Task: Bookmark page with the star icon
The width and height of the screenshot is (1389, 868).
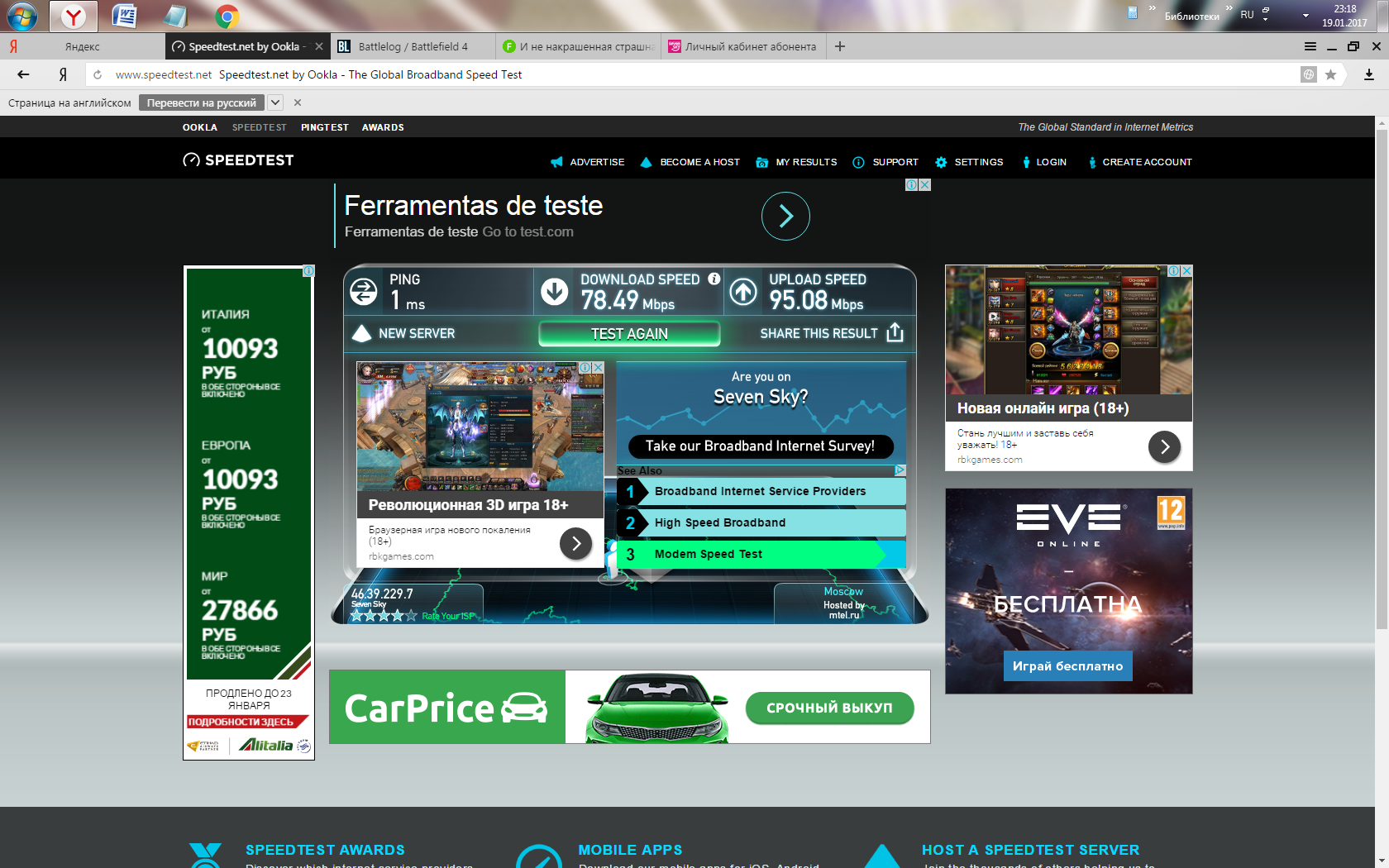Action: [1330, 74]
